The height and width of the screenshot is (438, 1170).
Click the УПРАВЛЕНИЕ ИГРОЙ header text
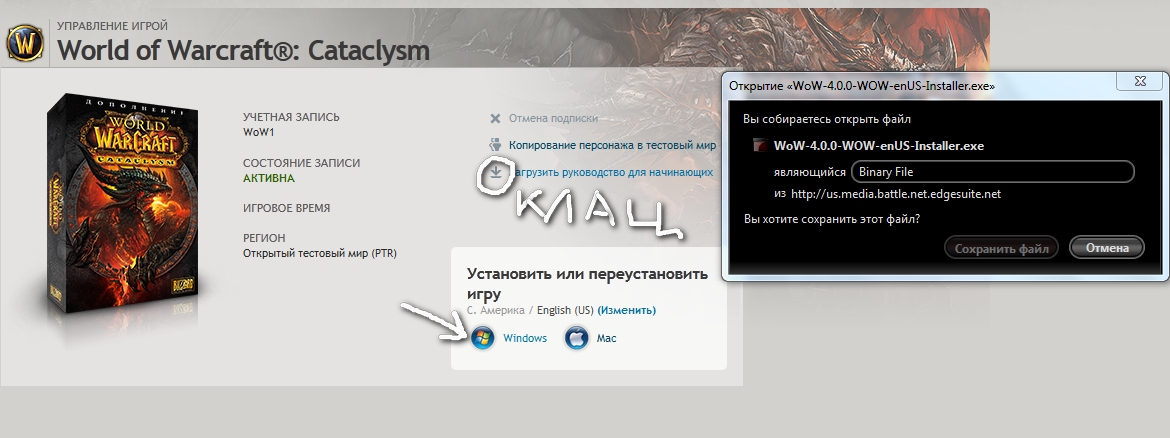pyautogui.click(x=113, y=26)
